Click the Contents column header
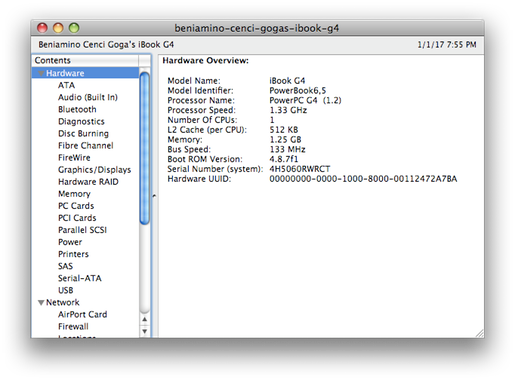The height and width of the screenshot is (380, 515). [x=86, y=60]
